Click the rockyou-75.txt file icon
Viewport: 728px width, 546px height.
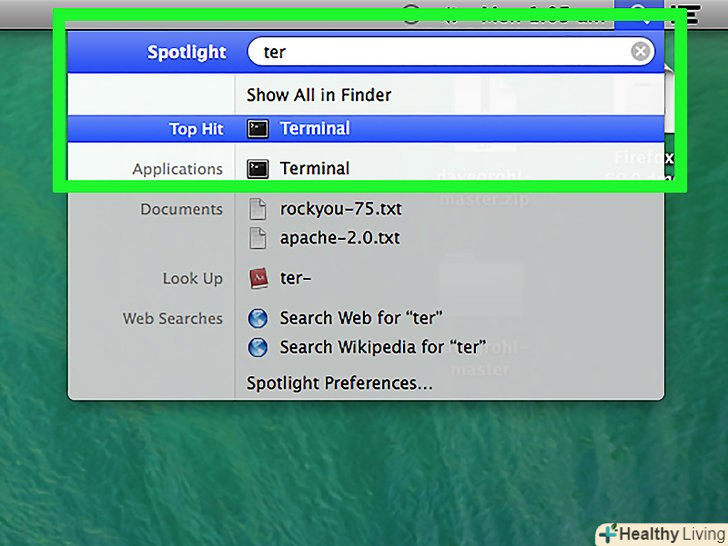tap(258, 209)
